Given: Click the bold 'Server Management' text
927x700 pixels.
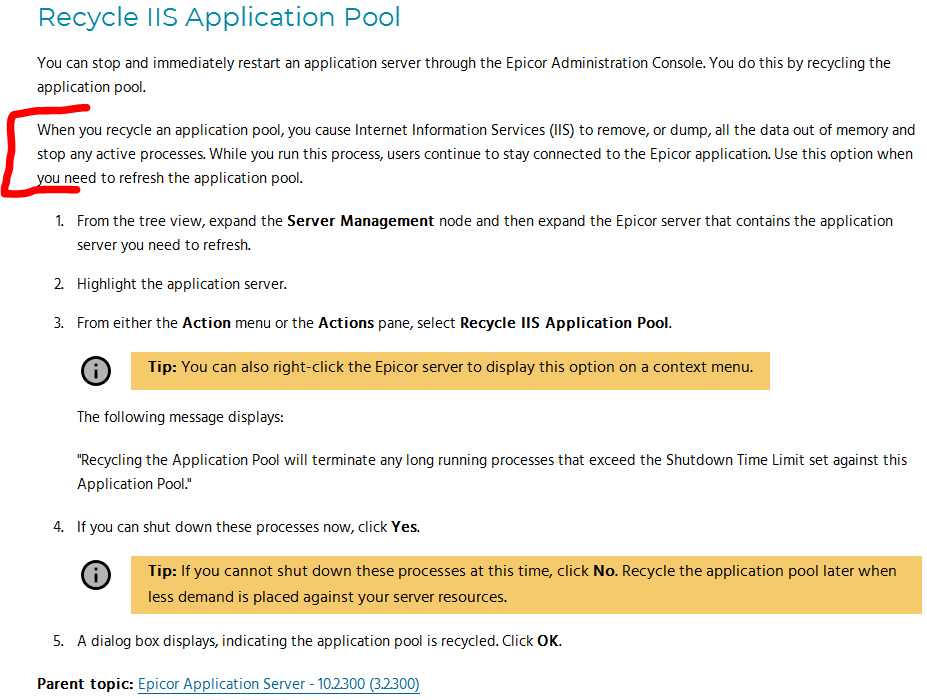Looking at the screenshot, I should click(x=361, y=221).
